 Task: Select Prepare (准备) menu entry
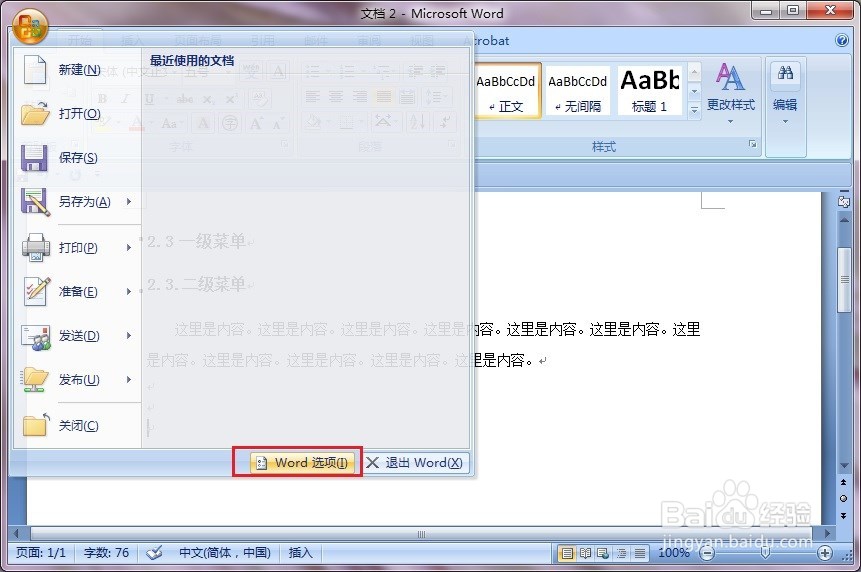77,291
